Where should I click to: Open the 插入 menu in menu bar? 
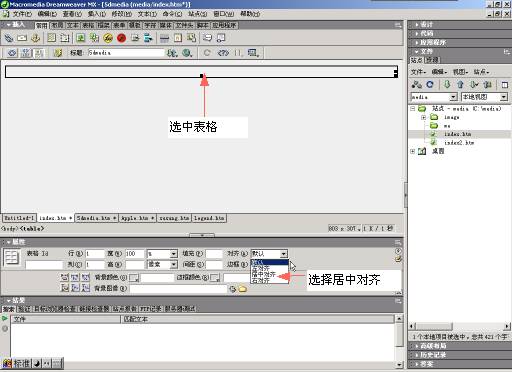[97, 14]
